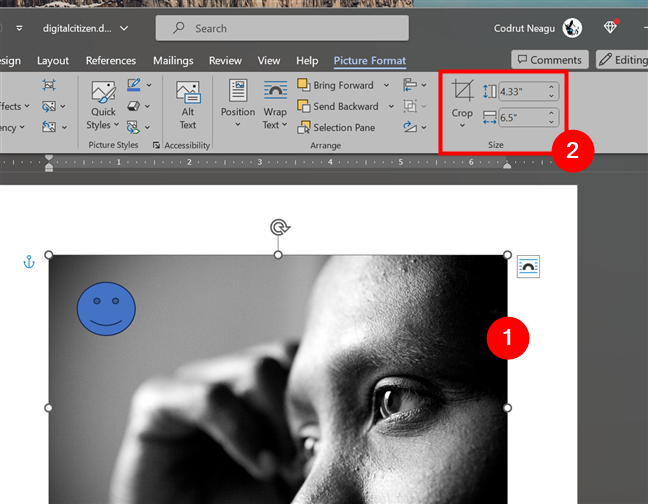Image resolution: width=648 pixels, height=504 pixels.
Task: Click the top-right resize handle of picture
Action: coord(507,255)
